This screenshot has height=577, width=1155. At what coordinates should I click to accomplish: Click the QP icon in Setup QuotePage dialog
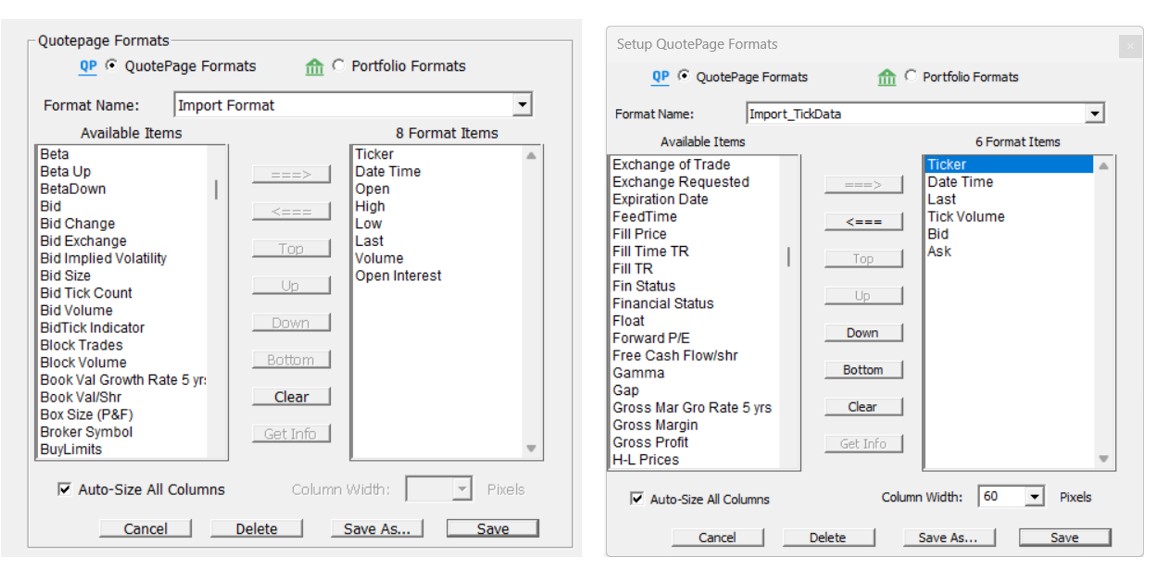660,77
